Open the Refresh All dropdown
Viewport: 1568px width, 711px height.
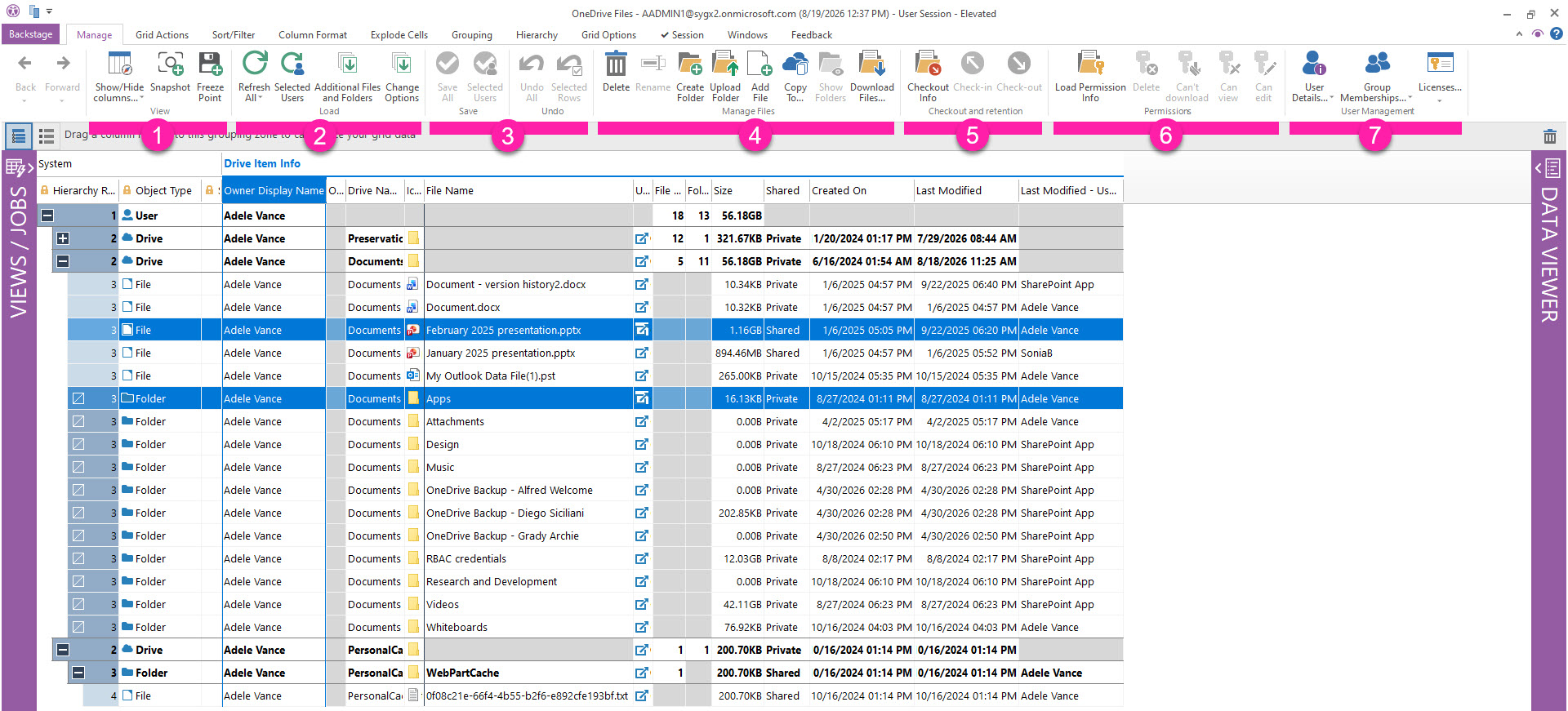pyautogui.click(x=254, y=93)
